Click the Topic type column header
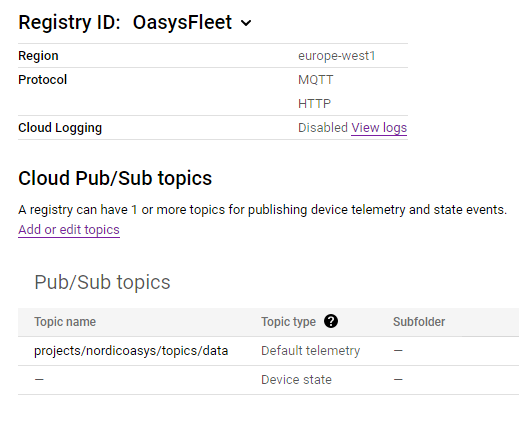The height and width of the screenshot is (421, 519). (288, 322)
